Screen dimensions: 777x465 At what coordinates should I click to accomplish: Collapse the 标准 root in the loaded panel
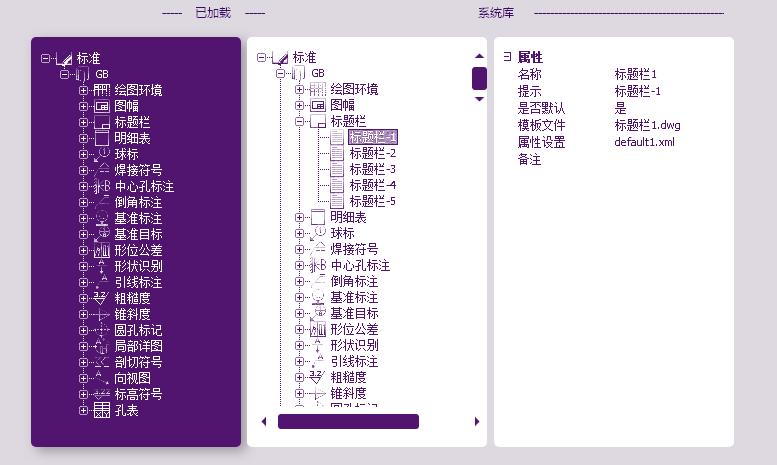tap(46, 58)
